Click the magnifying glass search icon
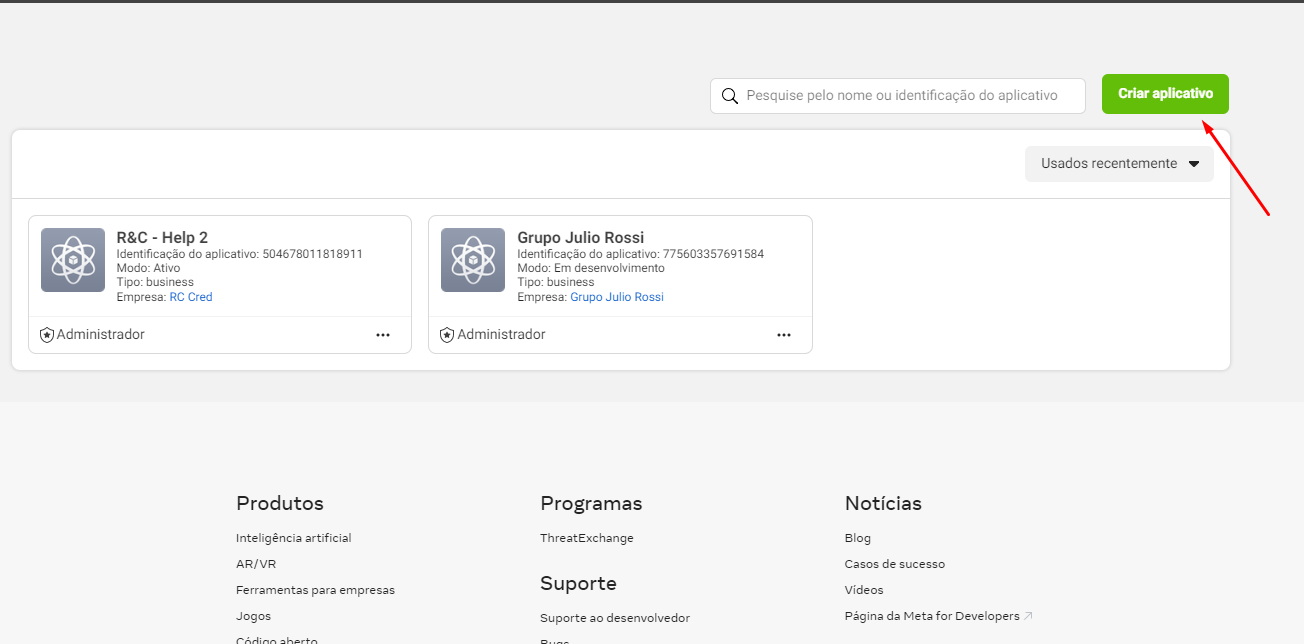 [729, 96]
